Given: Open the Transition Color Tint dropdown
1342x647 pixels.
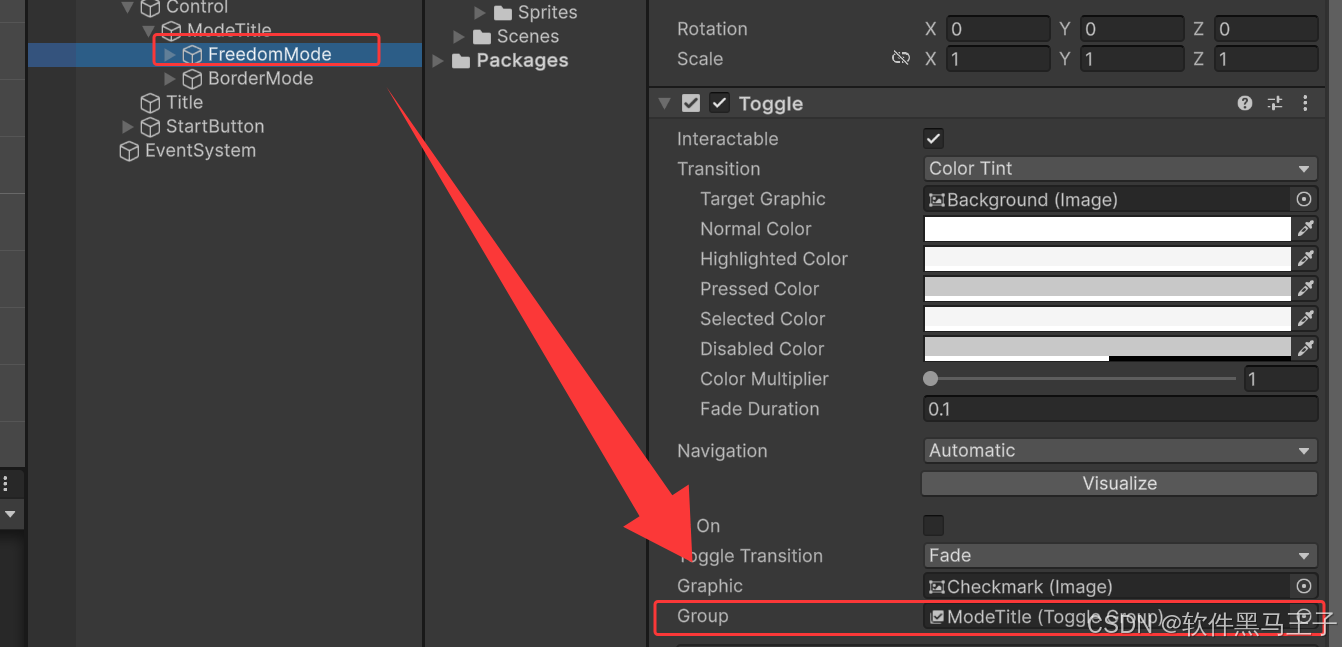Looking at the screenshot, I should [1120, 169].
